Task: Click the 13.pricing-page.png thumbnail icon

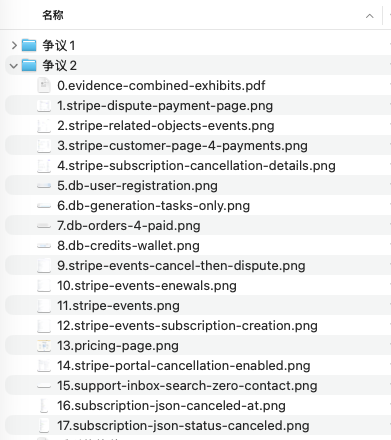Action: tap(44, 346)
